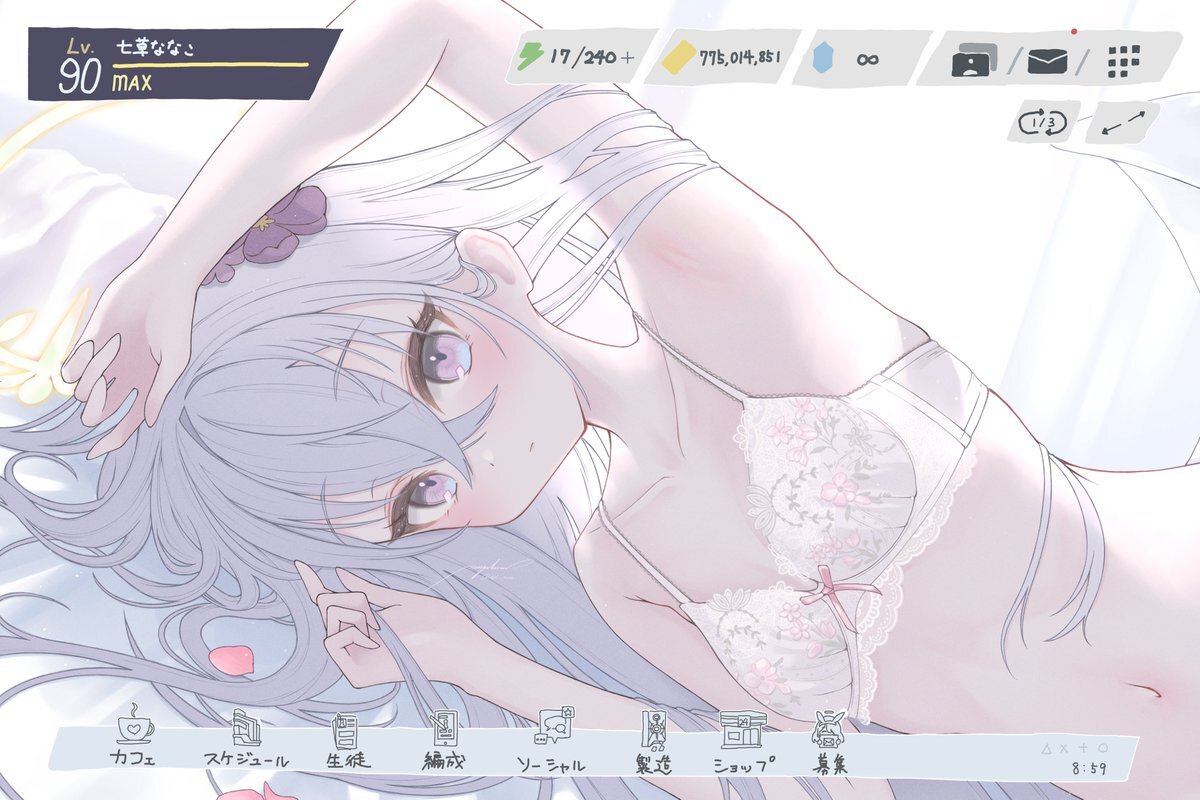Open the grid menu icon

[x=1124, y=62]
